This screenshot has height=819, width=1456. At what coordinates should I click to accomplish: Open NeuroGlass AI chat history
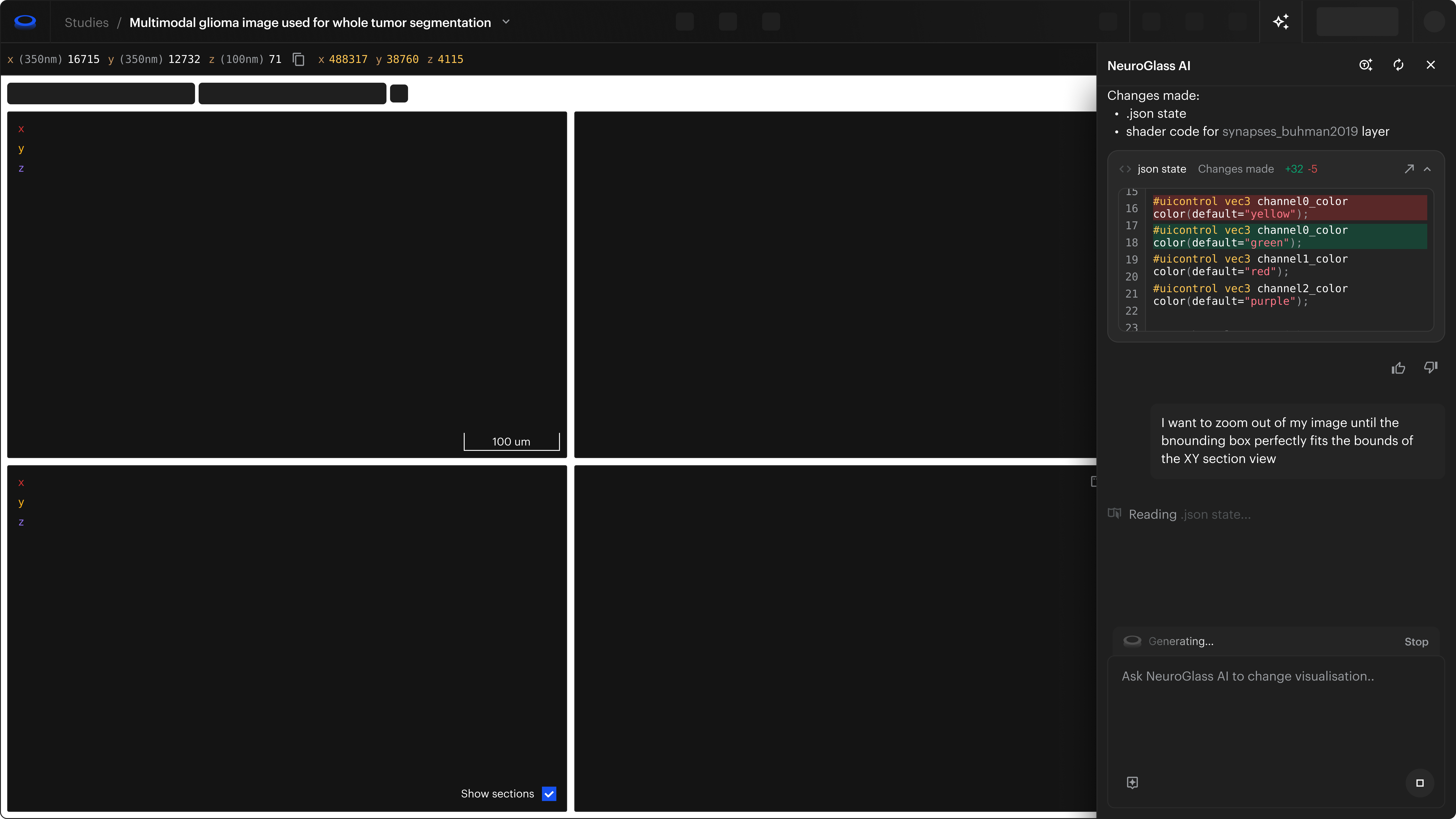(1366, 65)
